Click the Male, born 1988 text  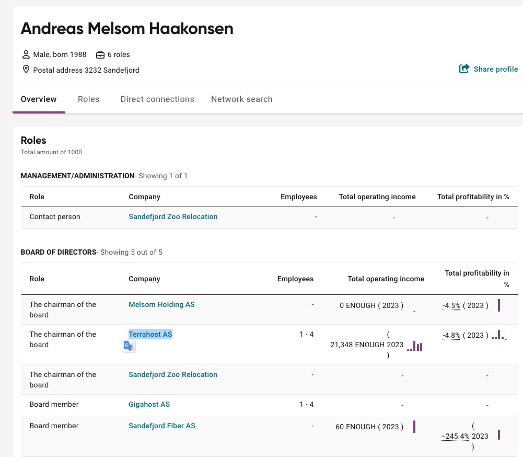[x=60, y=54]
